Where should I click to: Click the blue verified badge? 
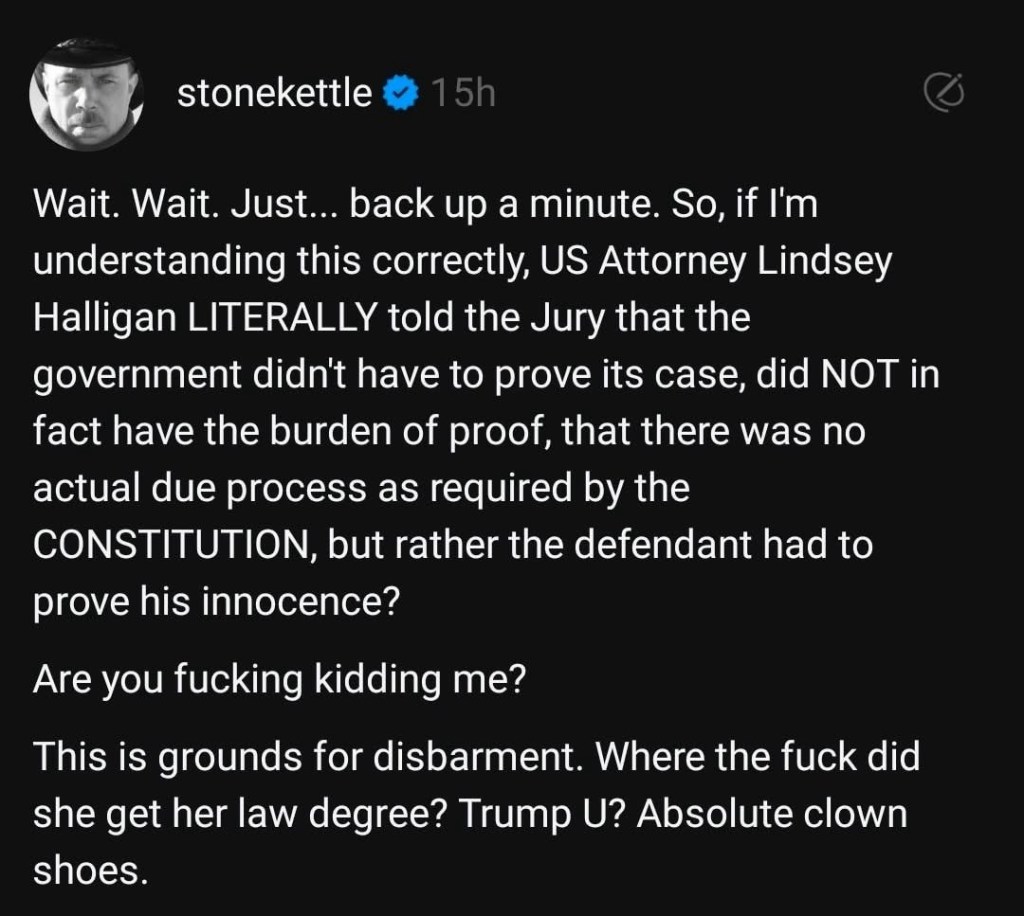tap(402, 94)
